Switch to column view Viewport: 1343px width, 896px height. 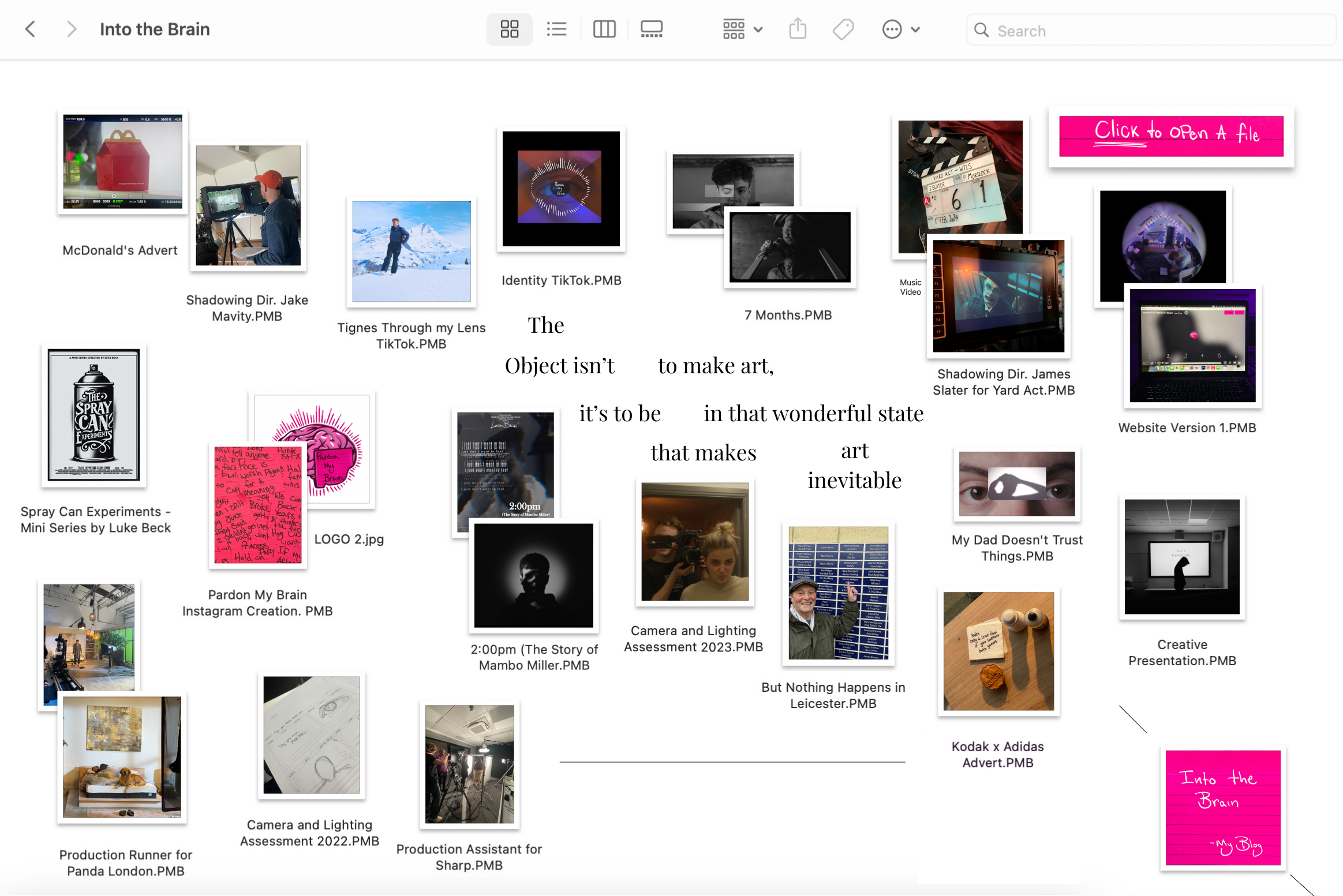[604, 29]
